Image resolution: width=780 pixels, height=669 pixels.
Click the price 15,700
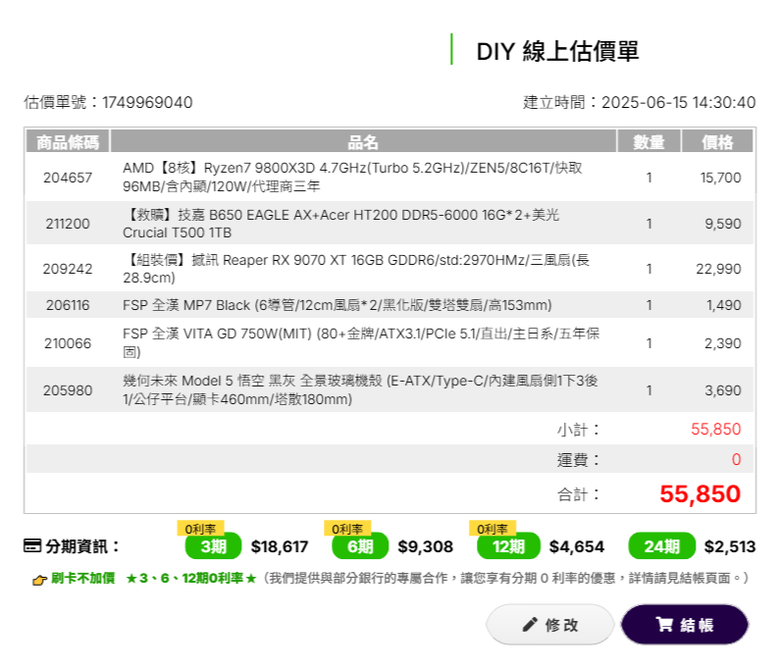[721, 178]
